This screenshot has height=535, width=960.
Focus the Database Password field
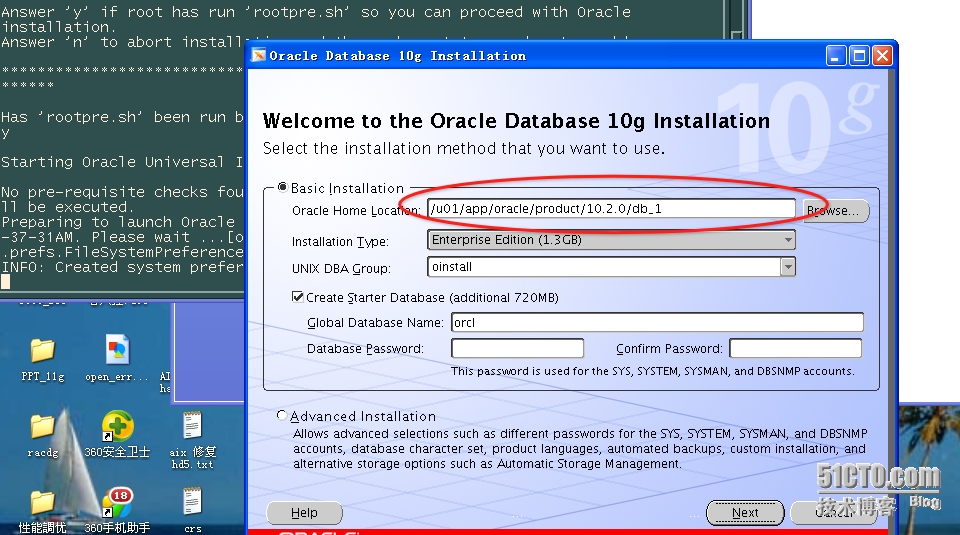click(517, 348)
